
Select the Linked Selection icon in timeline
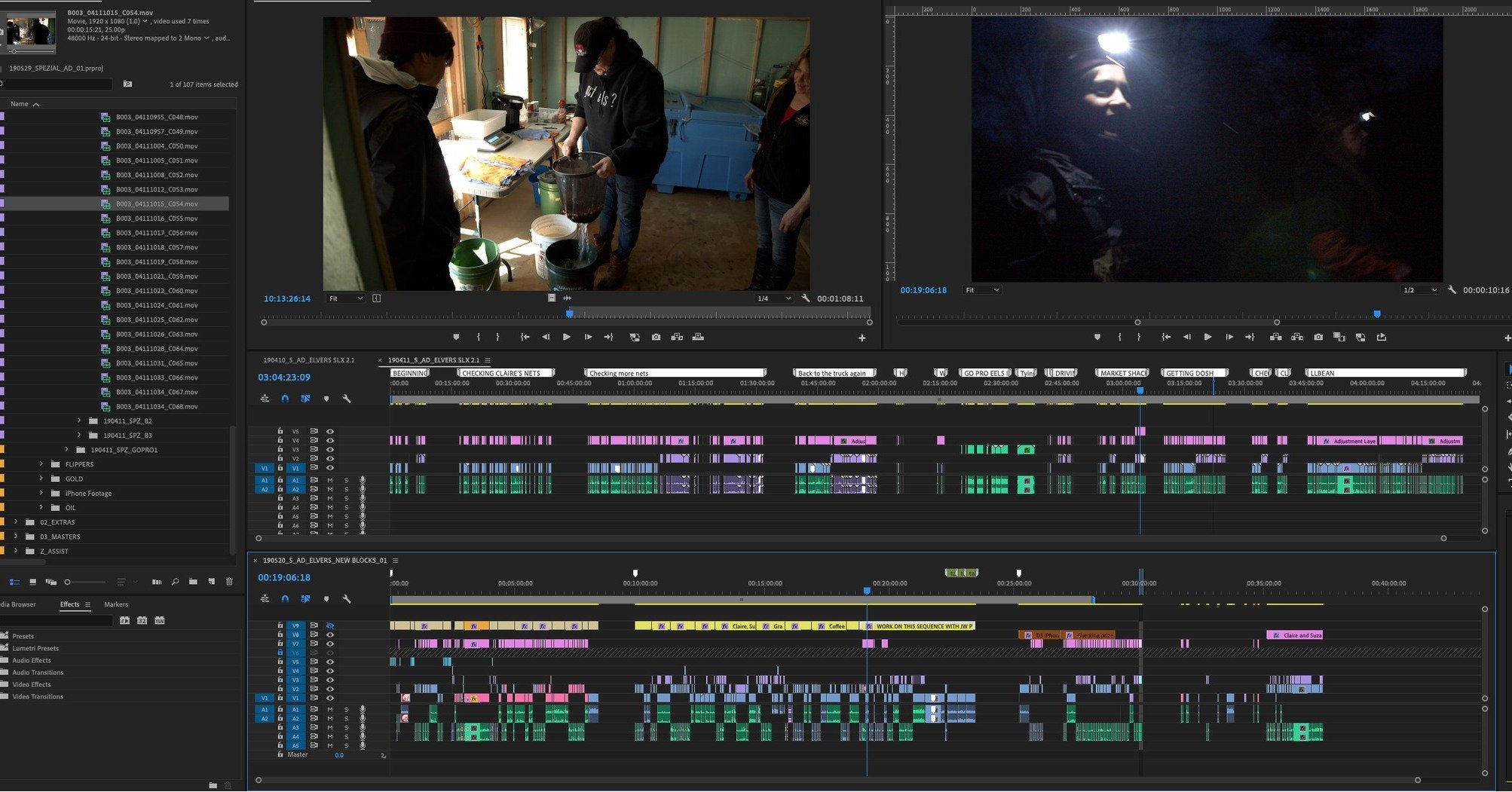[305, 398]
